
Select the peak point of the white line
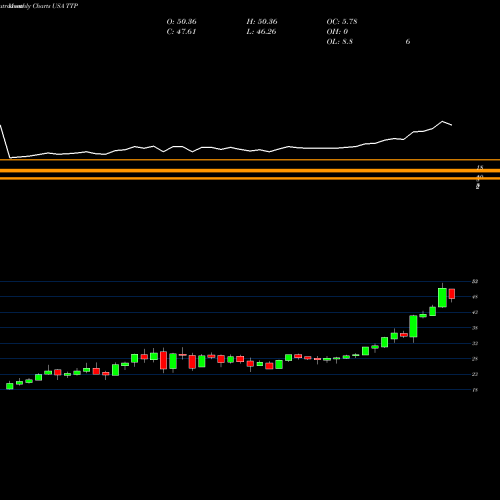point(443,121)
